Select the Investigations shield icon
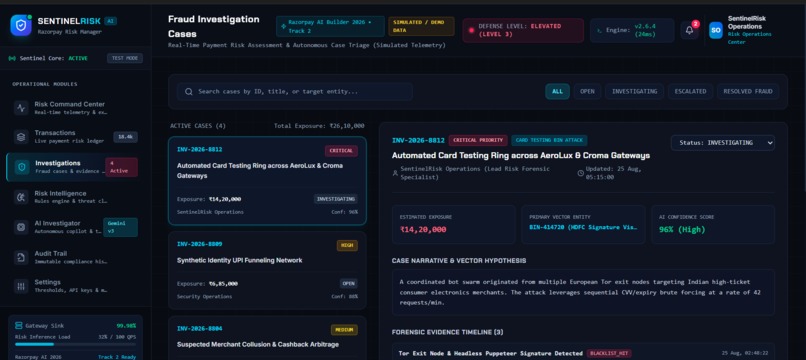 pyautogui.click(x=22, y=167)
